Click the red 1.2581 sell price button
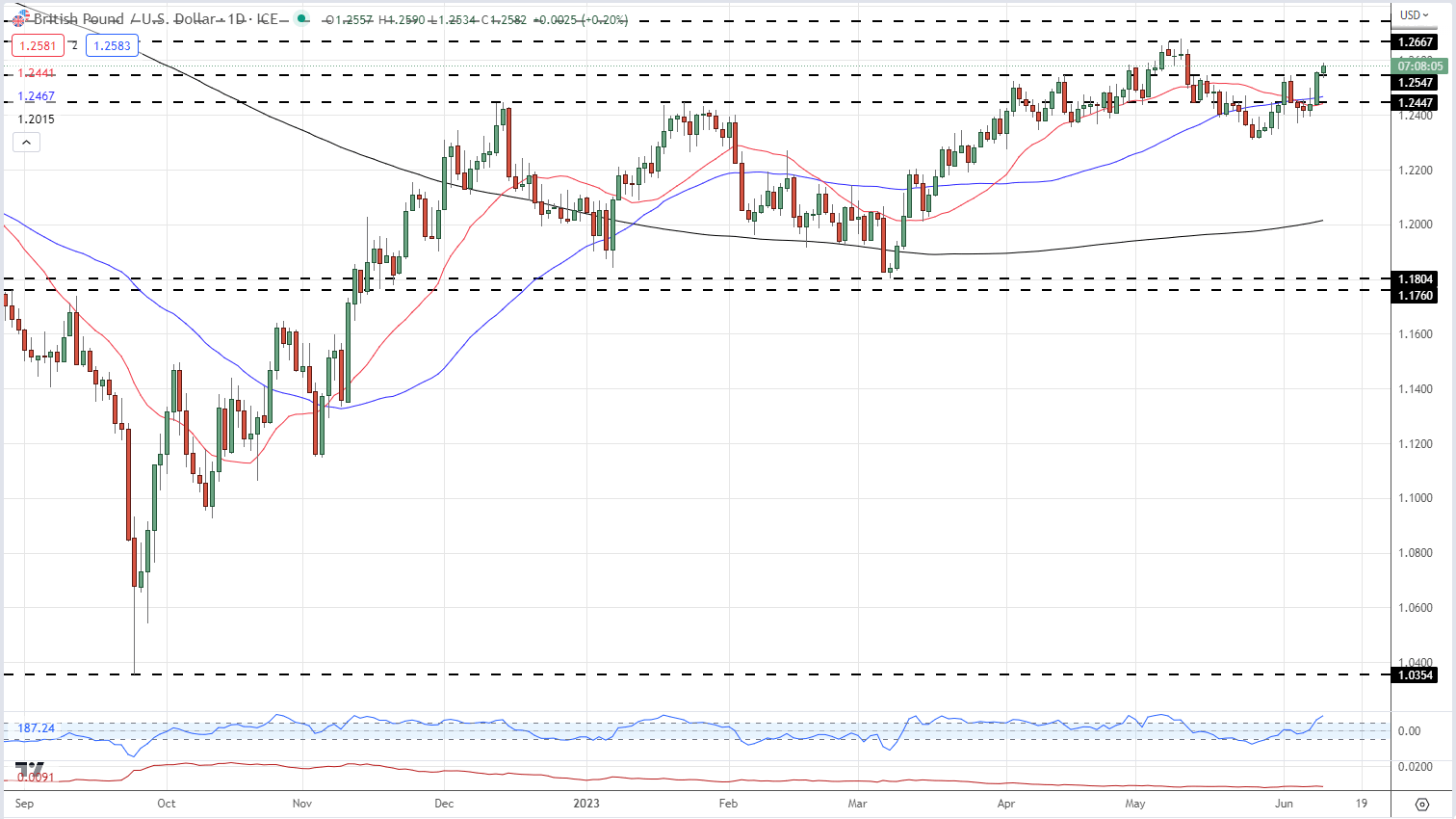 (38, 45)
